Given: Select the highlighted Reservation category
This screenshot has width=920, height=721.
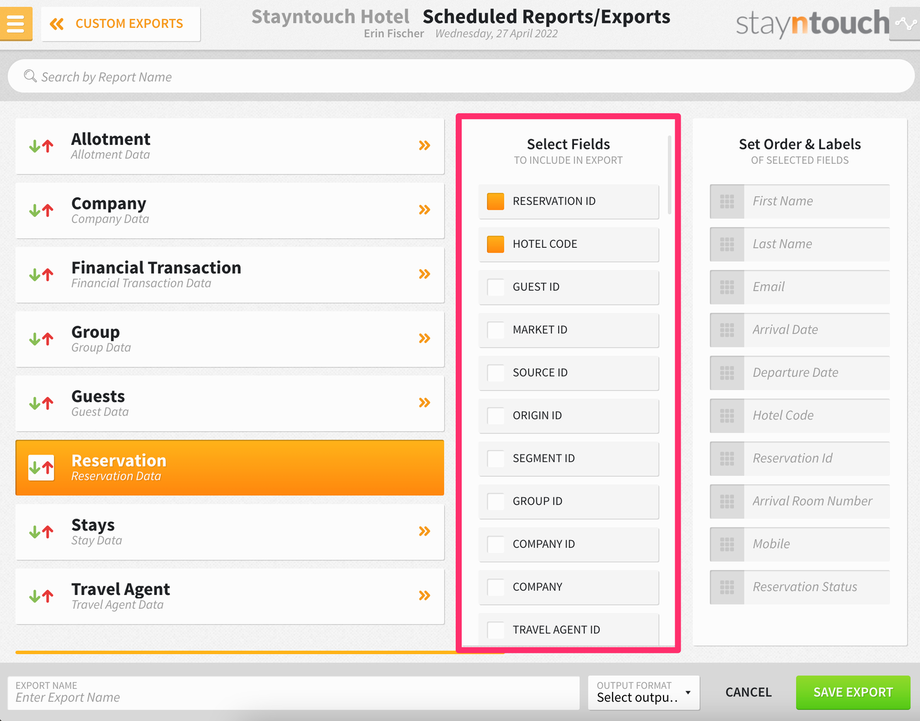Looking at the screenshot, I should (229, 468).
